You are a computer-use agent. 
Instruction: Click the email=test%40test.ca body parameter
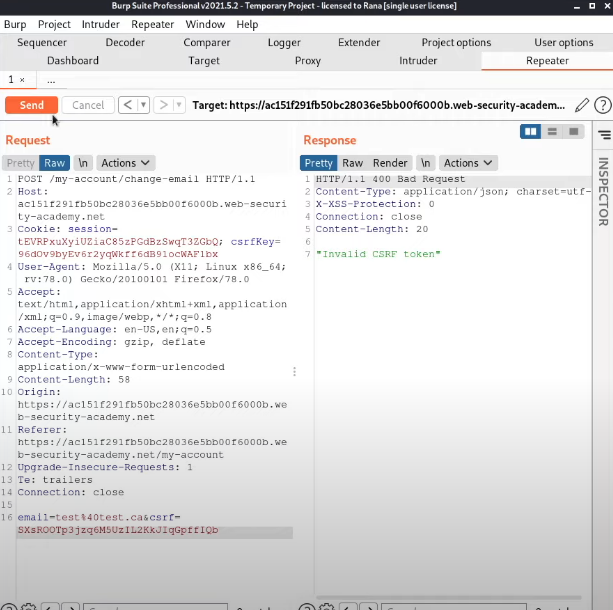pos(79,517)
